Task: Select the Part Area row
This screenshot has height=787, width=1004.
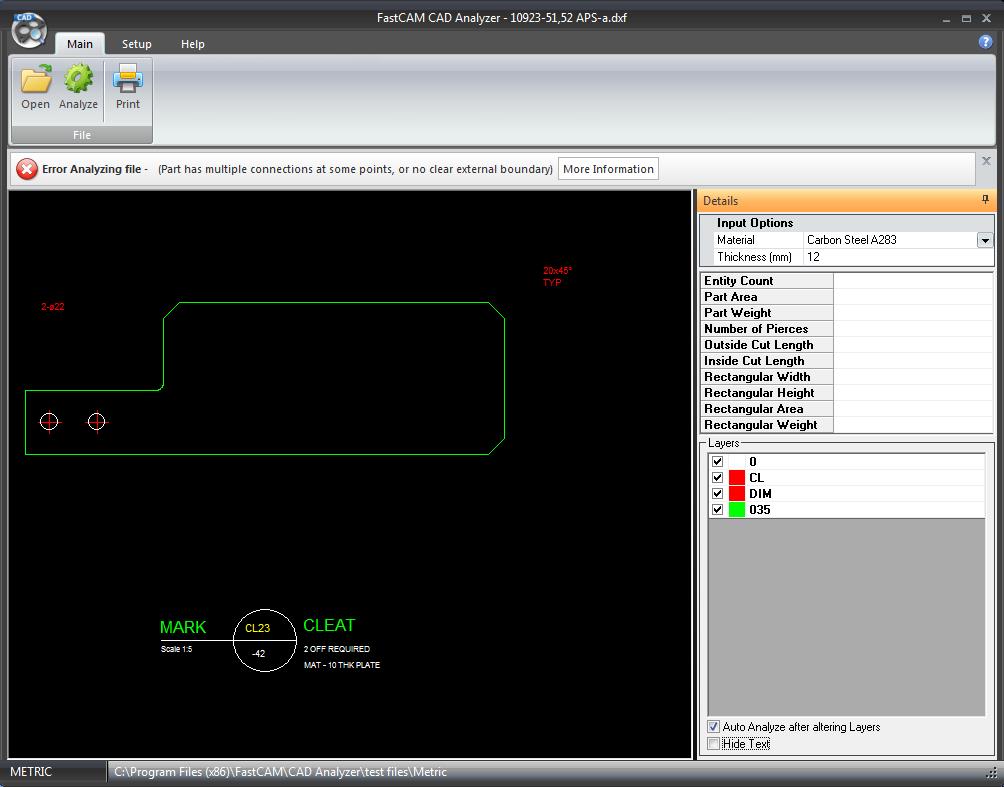Action: point(846,296)
